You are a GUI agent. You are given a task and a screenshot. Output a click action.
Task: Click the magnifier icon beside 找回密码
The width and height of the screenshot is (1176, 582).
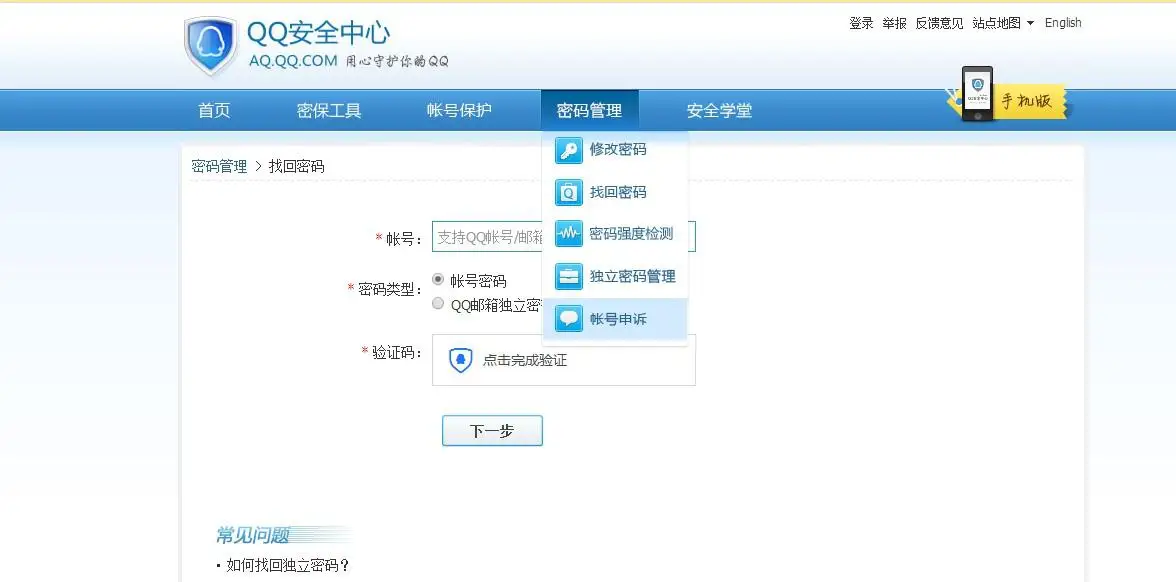click(x=568, y=191)
